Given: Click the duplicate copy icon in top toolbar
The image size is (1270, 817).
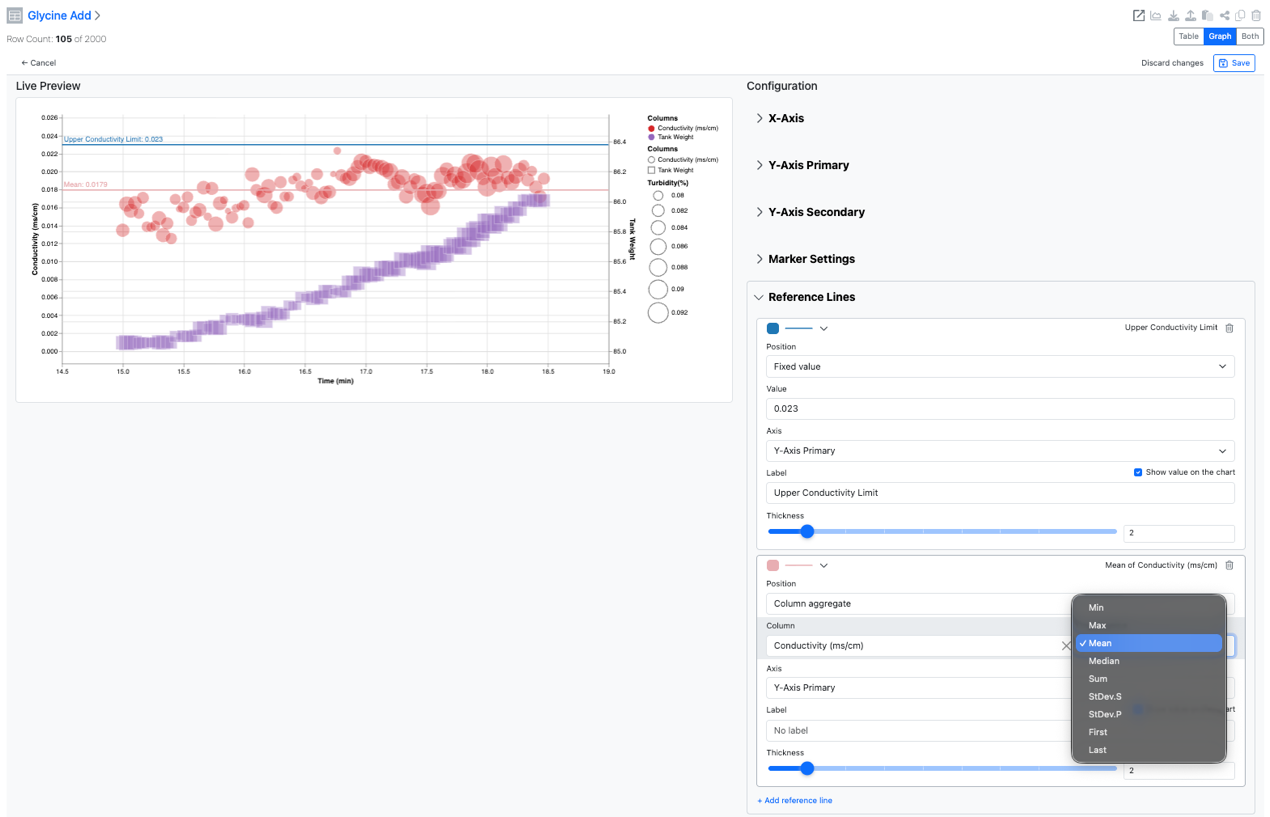Looking at the screenshot, I should (x=1240, y=15).
